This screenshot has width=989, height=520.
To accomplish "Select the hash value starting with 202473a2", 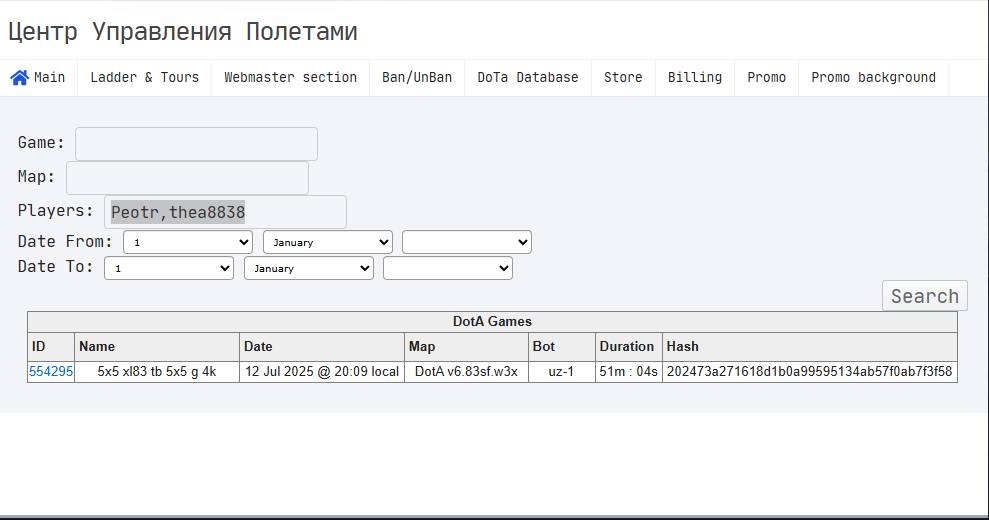I will point(809,372).
